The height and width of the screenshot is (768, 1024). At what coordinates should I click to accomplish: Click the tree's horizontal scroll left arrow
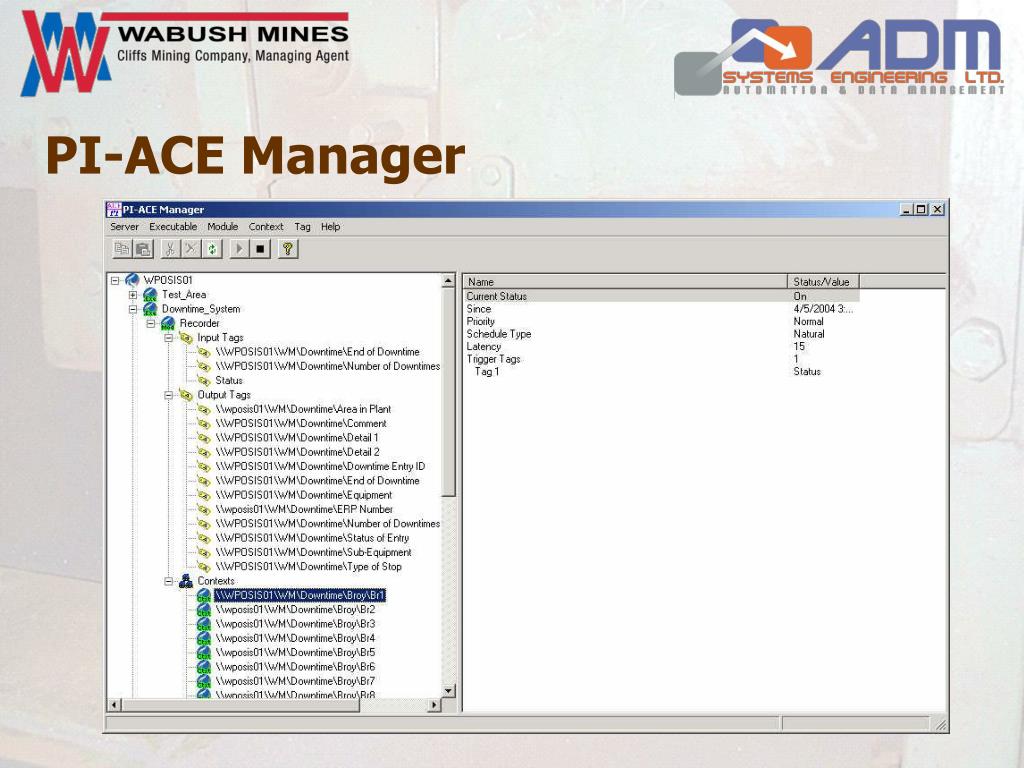tap(114, 705)
